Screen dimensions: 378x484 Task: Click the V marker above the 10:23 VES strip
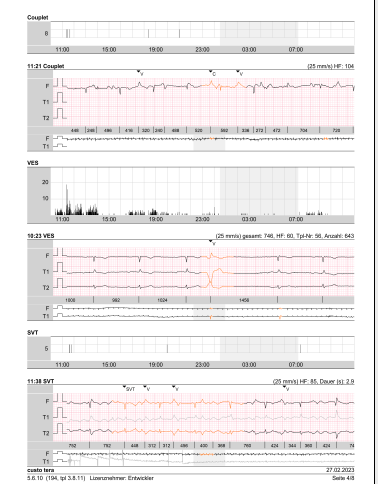tap(211, 241)
